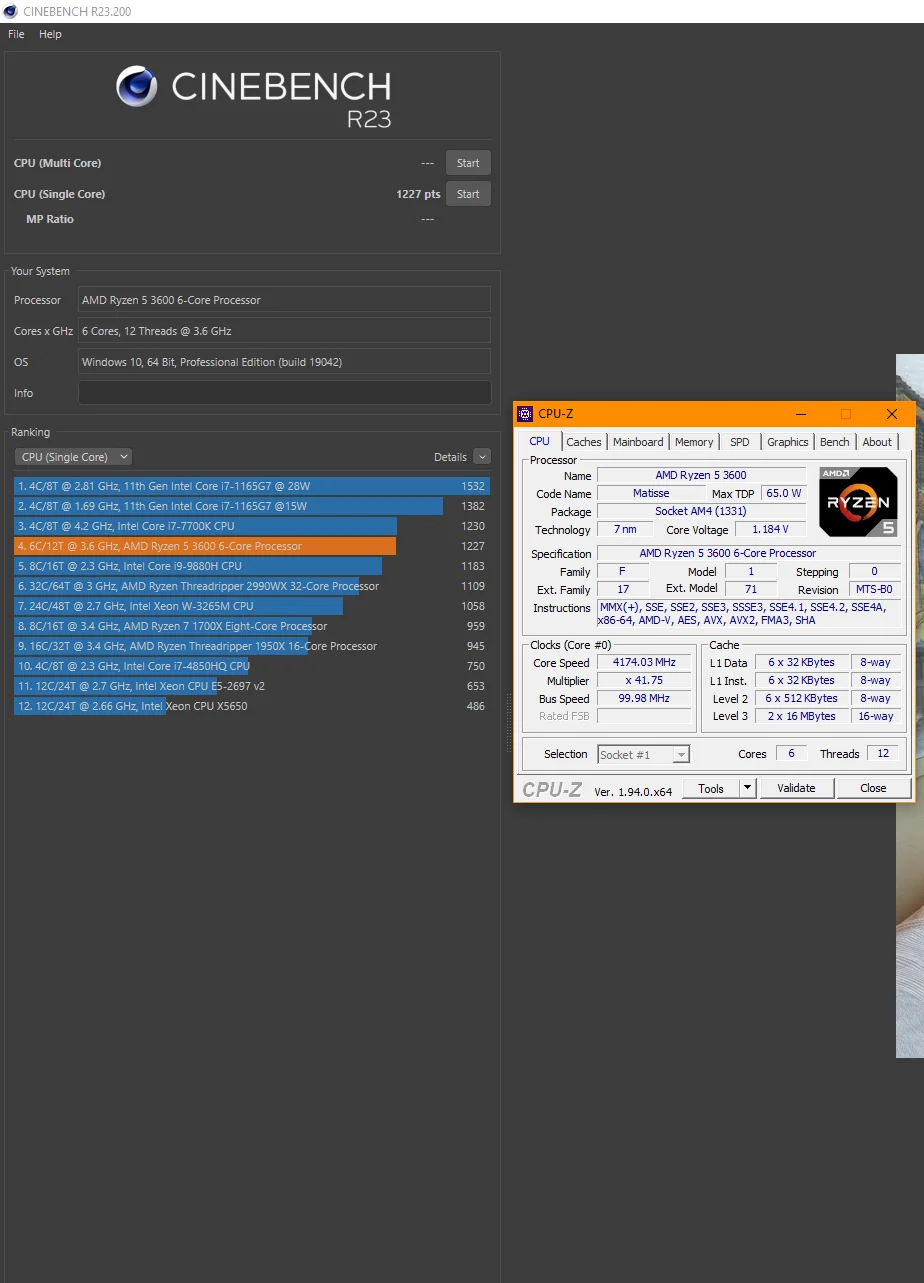The image size is (924, 1283).
Task: Switch to the Caches tab in CPU-Z
Action: point(584,442)
